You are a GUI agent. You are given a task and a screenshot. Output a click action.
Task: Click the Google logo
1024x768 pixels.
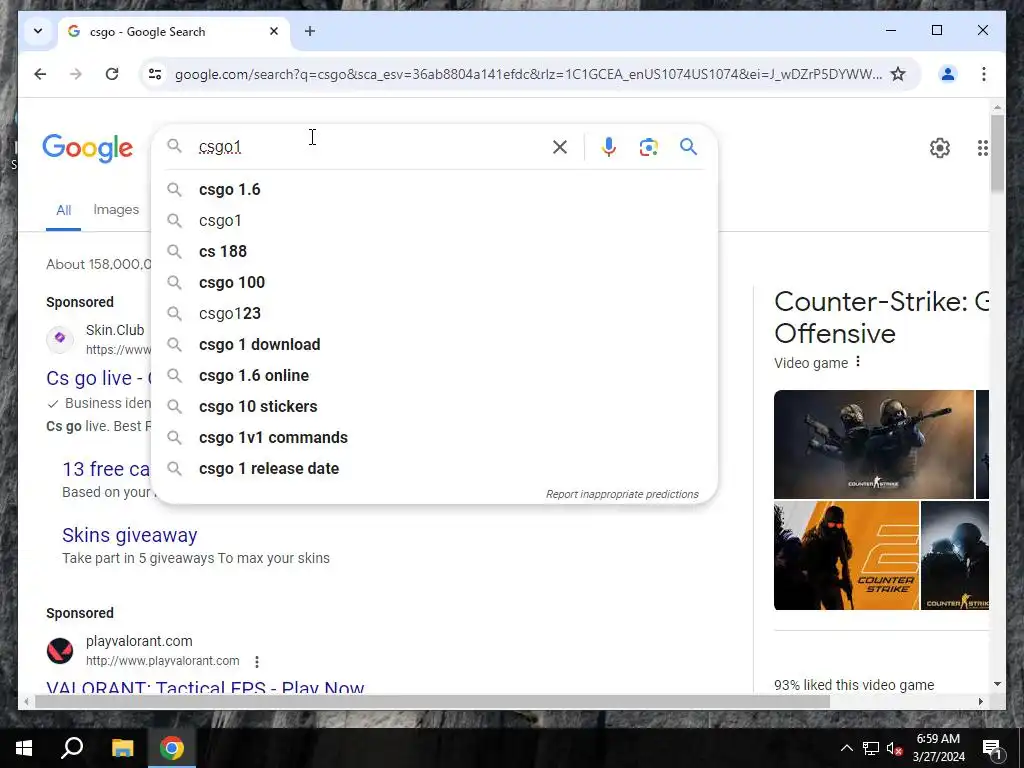pyautogui.click(x=88, y=148)
